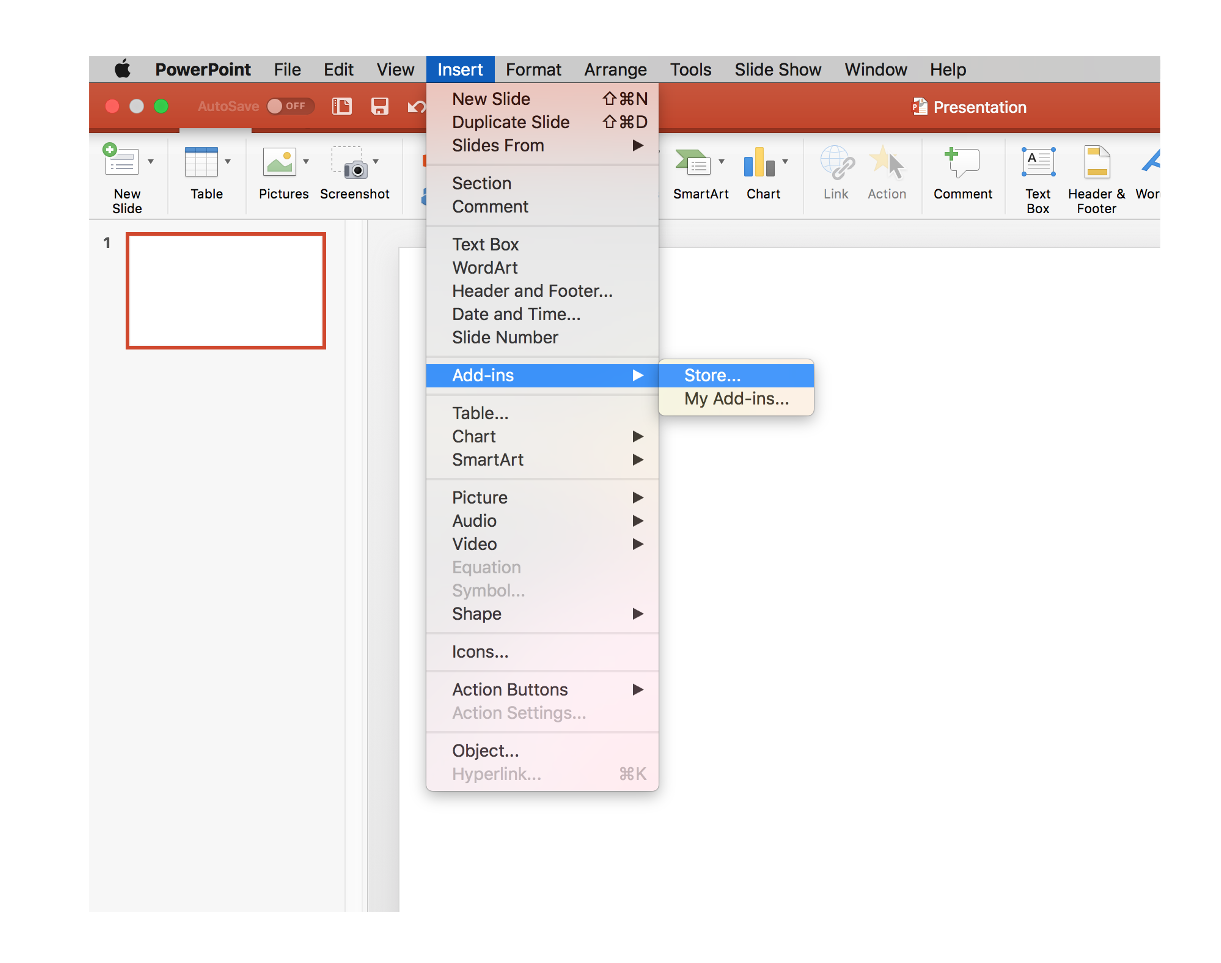Image resolution: width=1221 pixels, height=963 pixels.
Task: Open the Pictures toolbar dropdown arrow
Action: 306,161
